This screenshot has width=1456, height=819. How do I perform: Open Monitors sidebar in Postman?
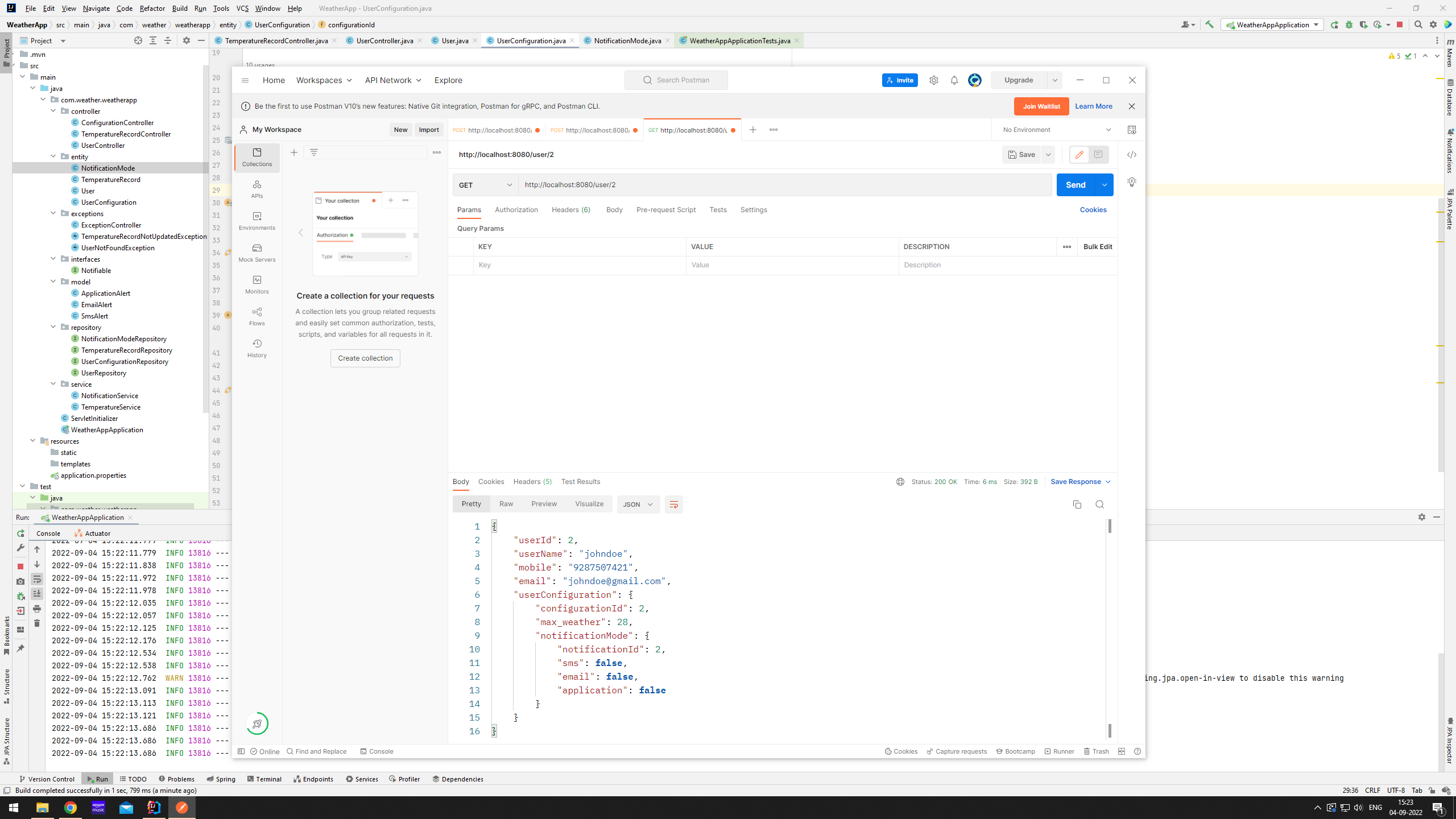pyautogui.click(x=257, y=284)
